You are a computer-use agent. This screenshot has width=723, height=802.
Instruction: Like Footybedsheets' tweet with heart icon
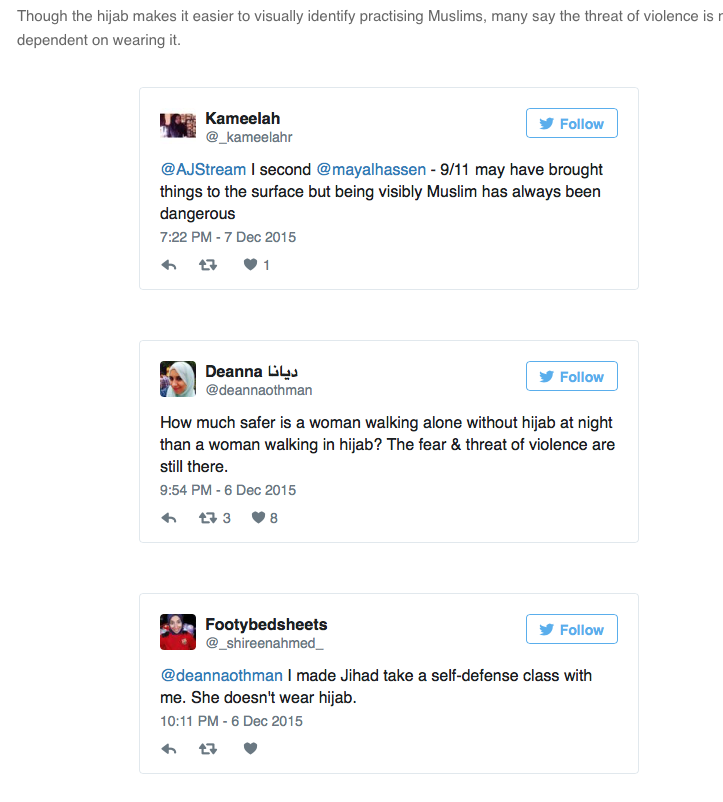pyautogui.click(x=251, y=748)
